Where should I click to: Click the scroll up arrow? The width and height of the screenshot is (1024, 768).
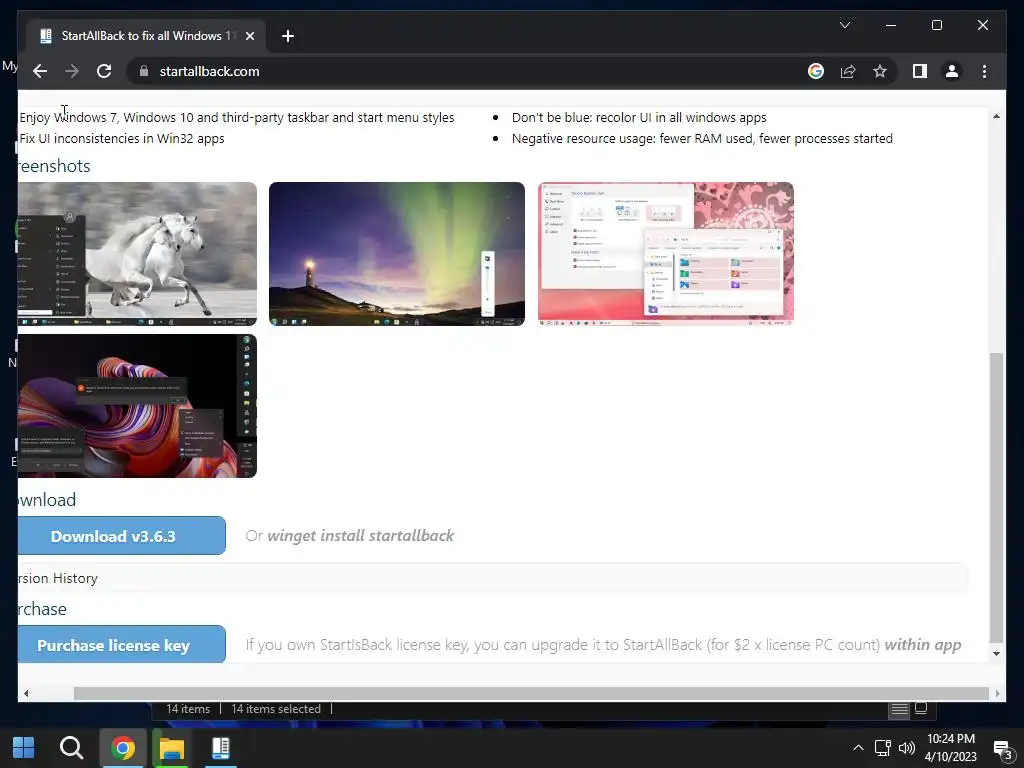pyautogui.click(x=996, y=116)
